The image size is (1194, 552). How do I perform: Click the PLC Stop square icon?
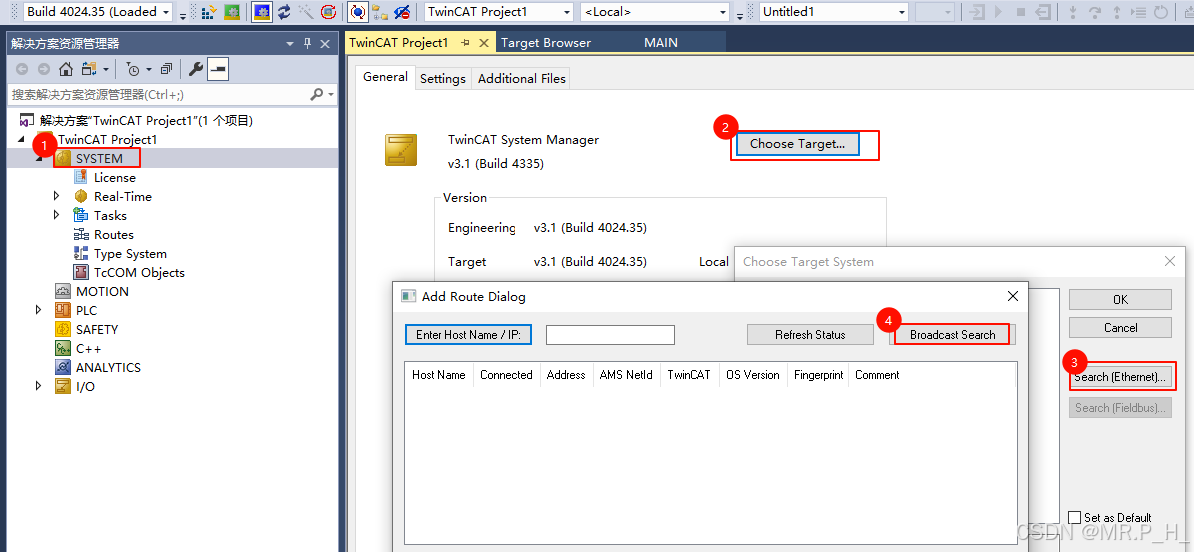[x=1021, y=12]
